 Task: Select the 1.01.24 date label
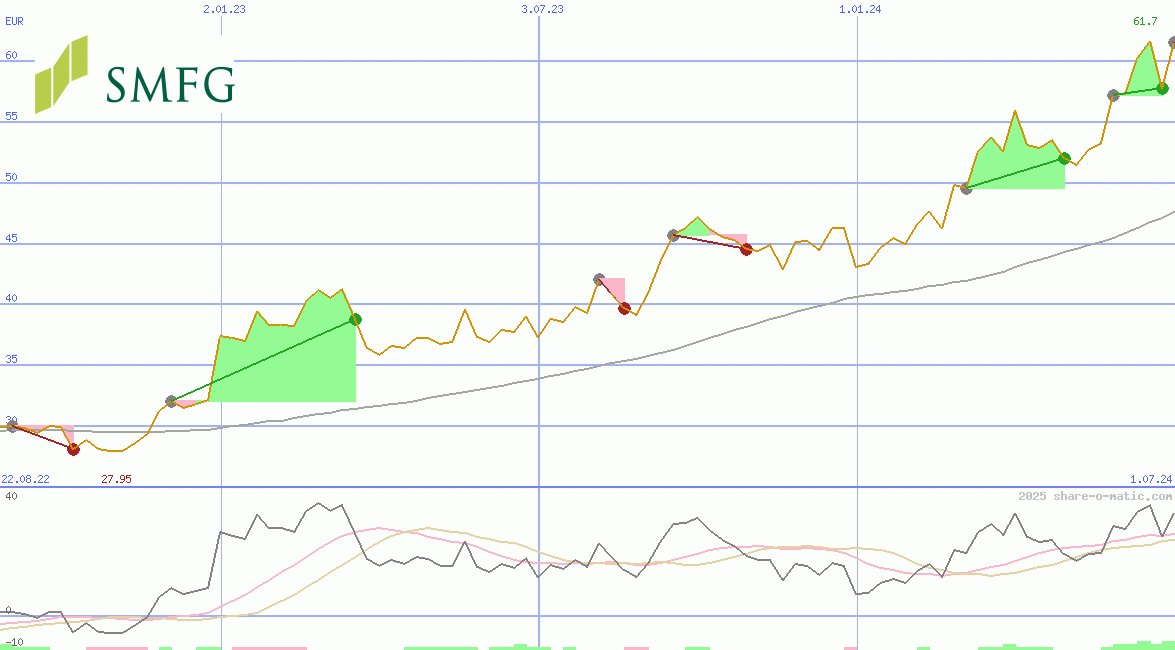[x=860, y=9]
